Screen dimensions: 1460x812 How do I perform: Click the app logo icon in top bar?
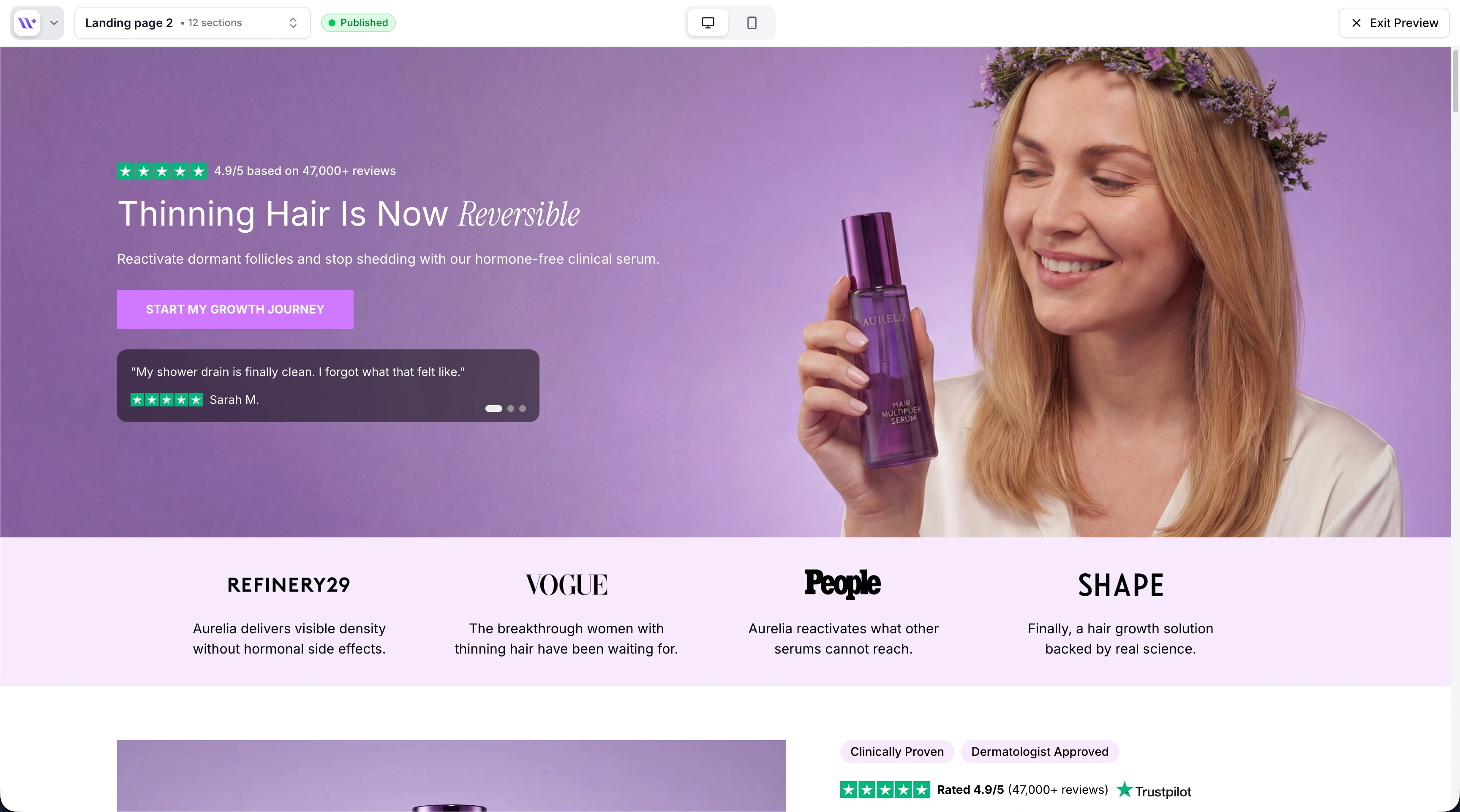click(x=27, y=23)
